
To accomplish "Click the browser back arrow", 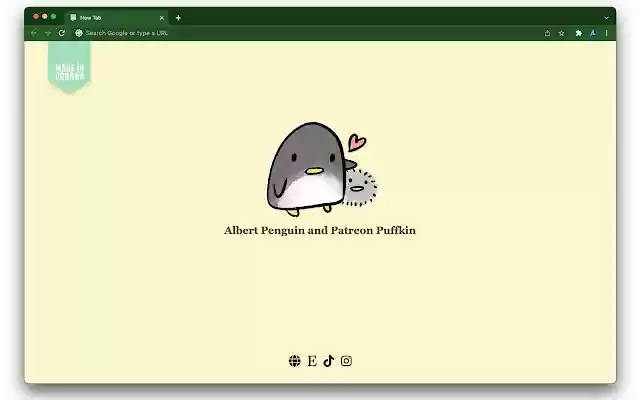I will (x=34, y=33).
